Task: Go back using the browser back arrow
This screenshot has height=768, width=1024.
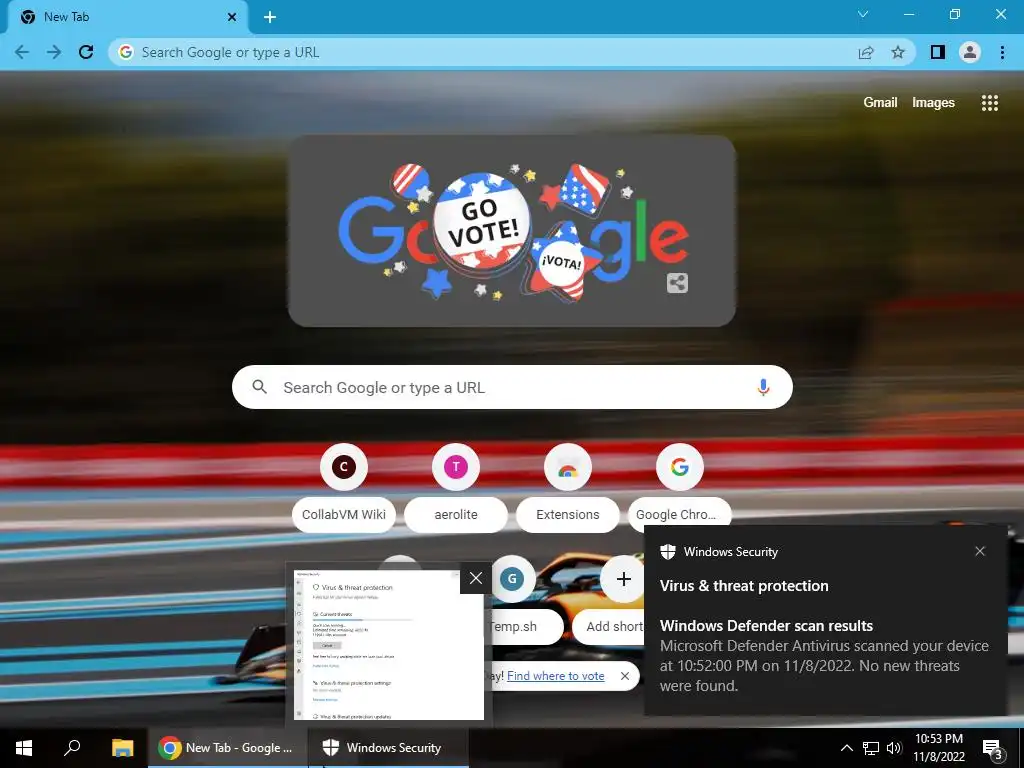Action: point(22,52)
